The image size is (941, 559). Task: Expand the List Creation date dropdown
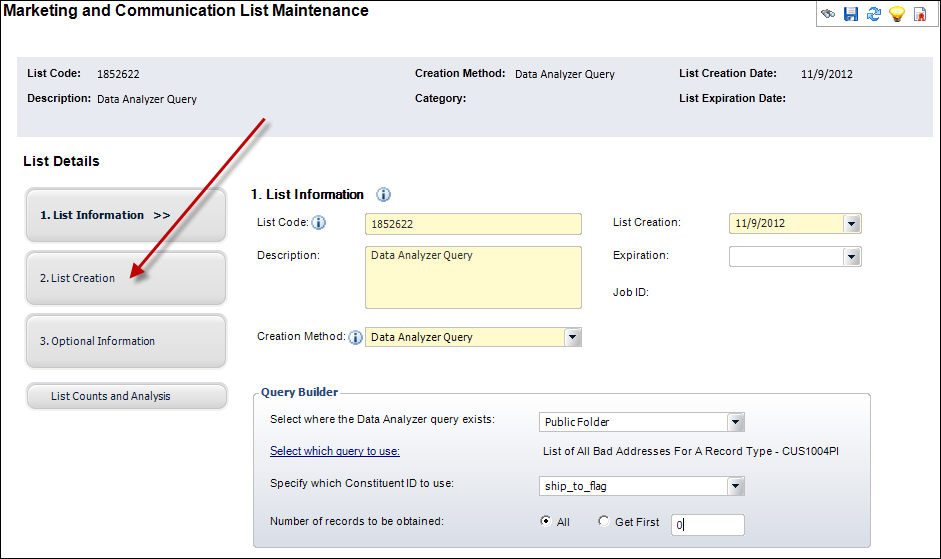851,224
